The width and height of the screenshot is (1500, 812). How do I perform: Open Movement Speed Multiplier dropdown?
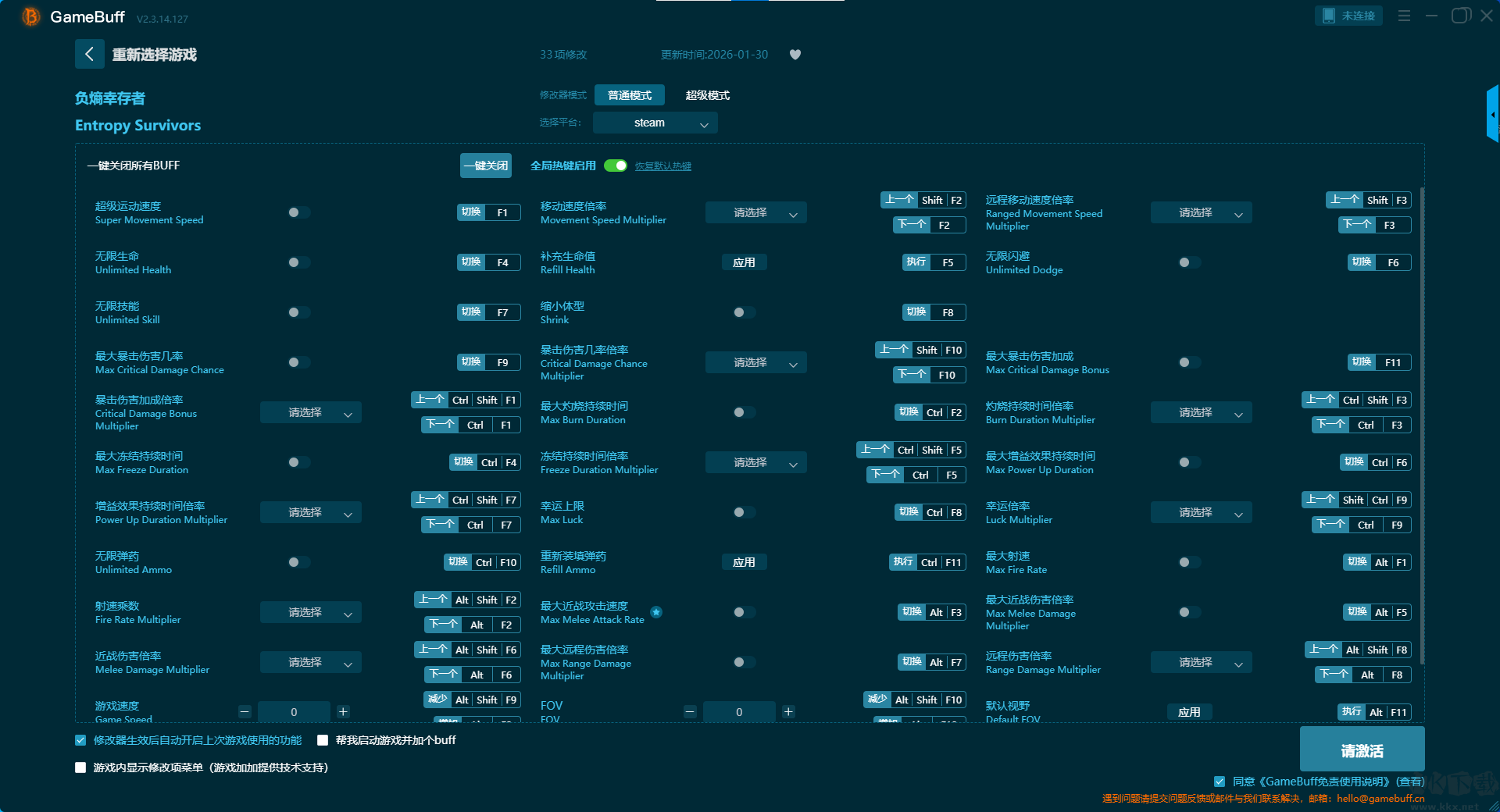(x=755, y=212)
